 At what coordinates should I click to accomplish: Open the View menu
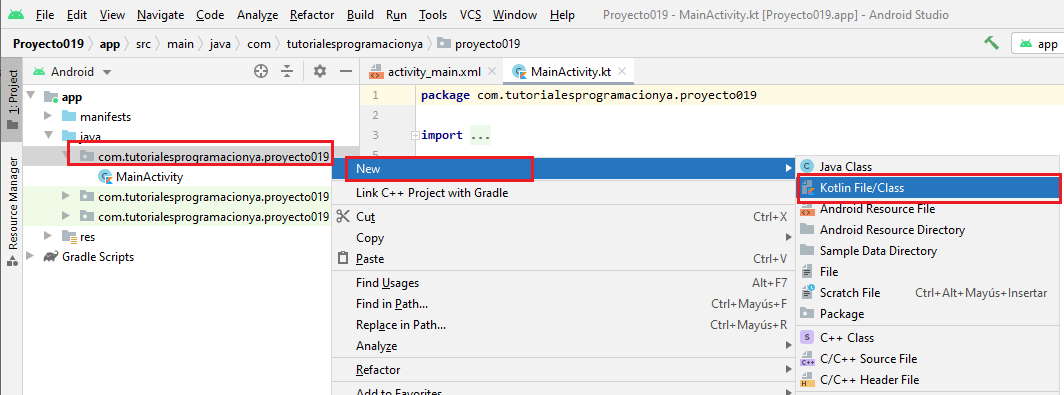point(112,14)
